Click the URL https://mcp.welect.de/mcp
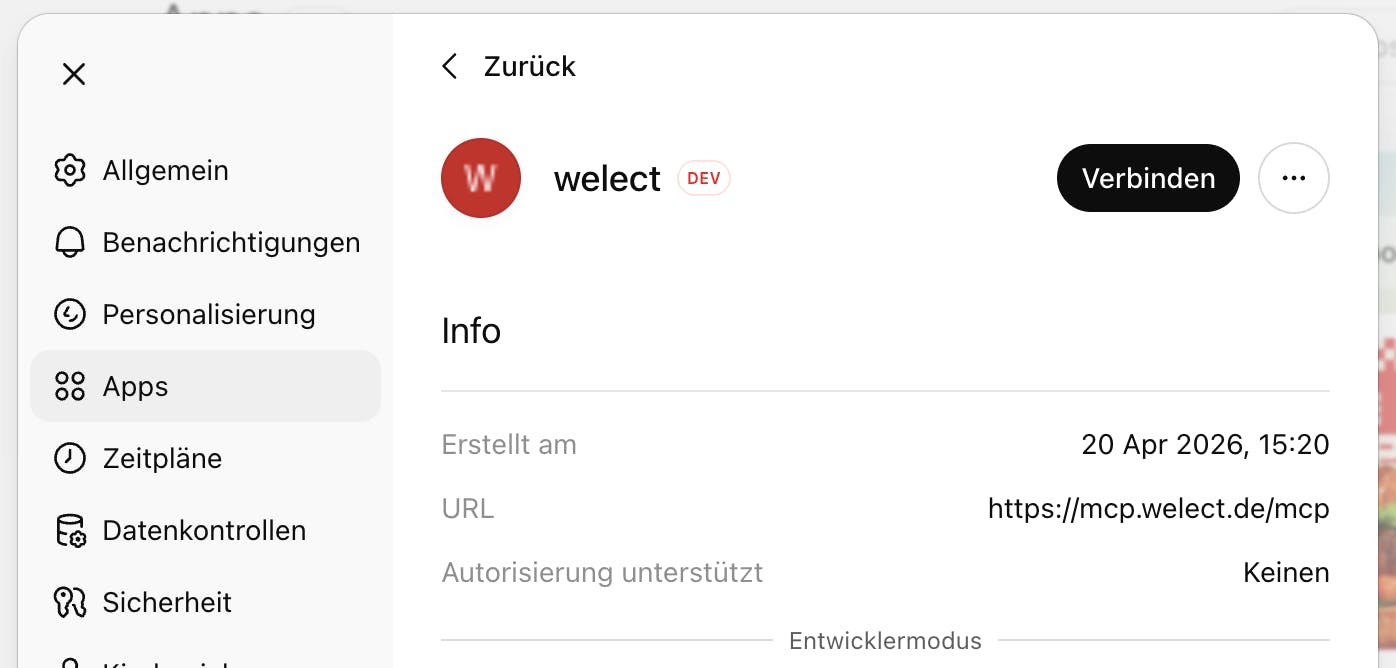 [1159, 508]
